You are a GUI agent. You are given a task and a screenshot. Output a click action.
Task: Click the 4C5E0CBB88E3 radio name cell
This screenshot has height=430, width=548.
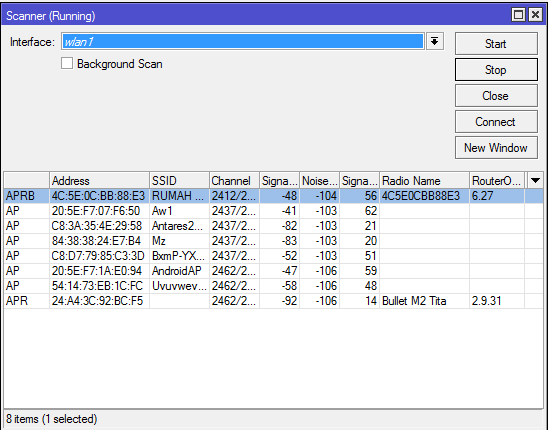424,196
